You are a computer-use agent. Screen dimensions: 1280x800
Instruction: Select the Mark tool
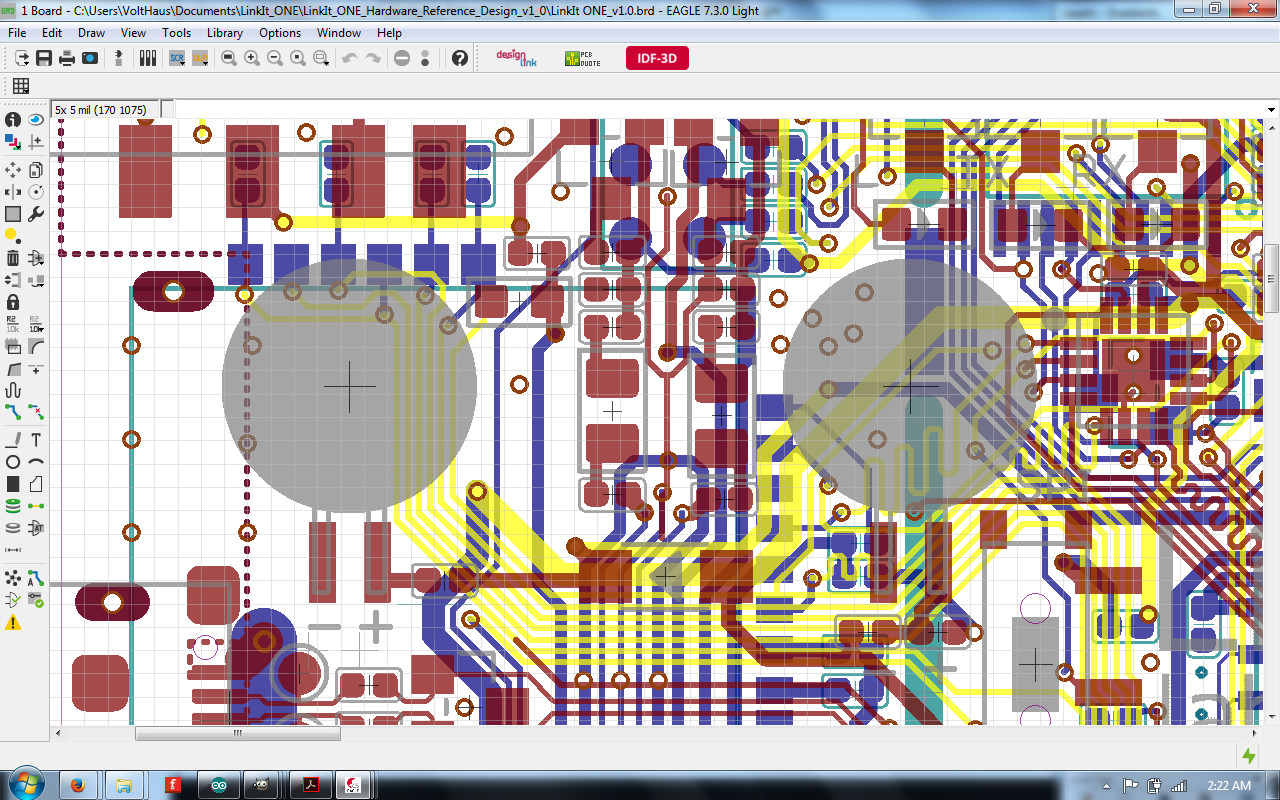[x=36, y=142]
